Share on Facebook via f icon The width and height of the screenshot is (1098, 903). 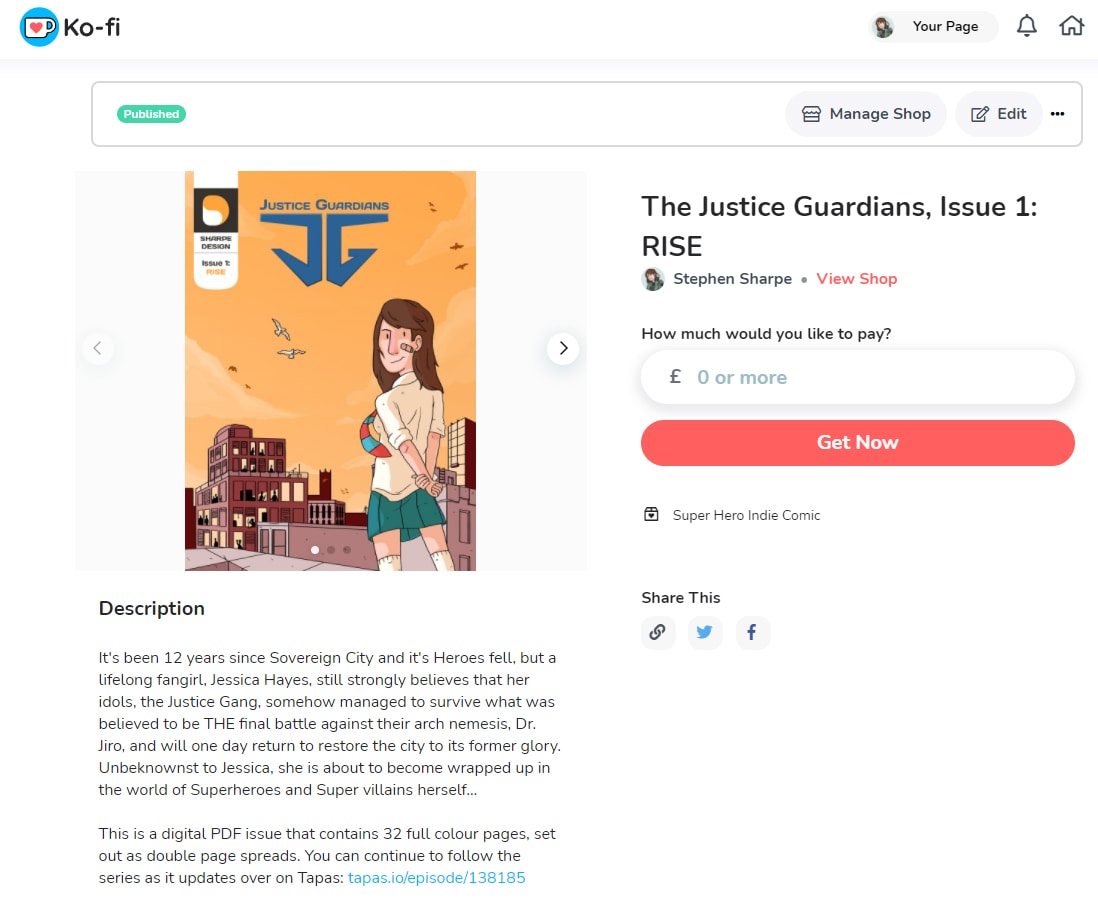[x=752, y=632]
